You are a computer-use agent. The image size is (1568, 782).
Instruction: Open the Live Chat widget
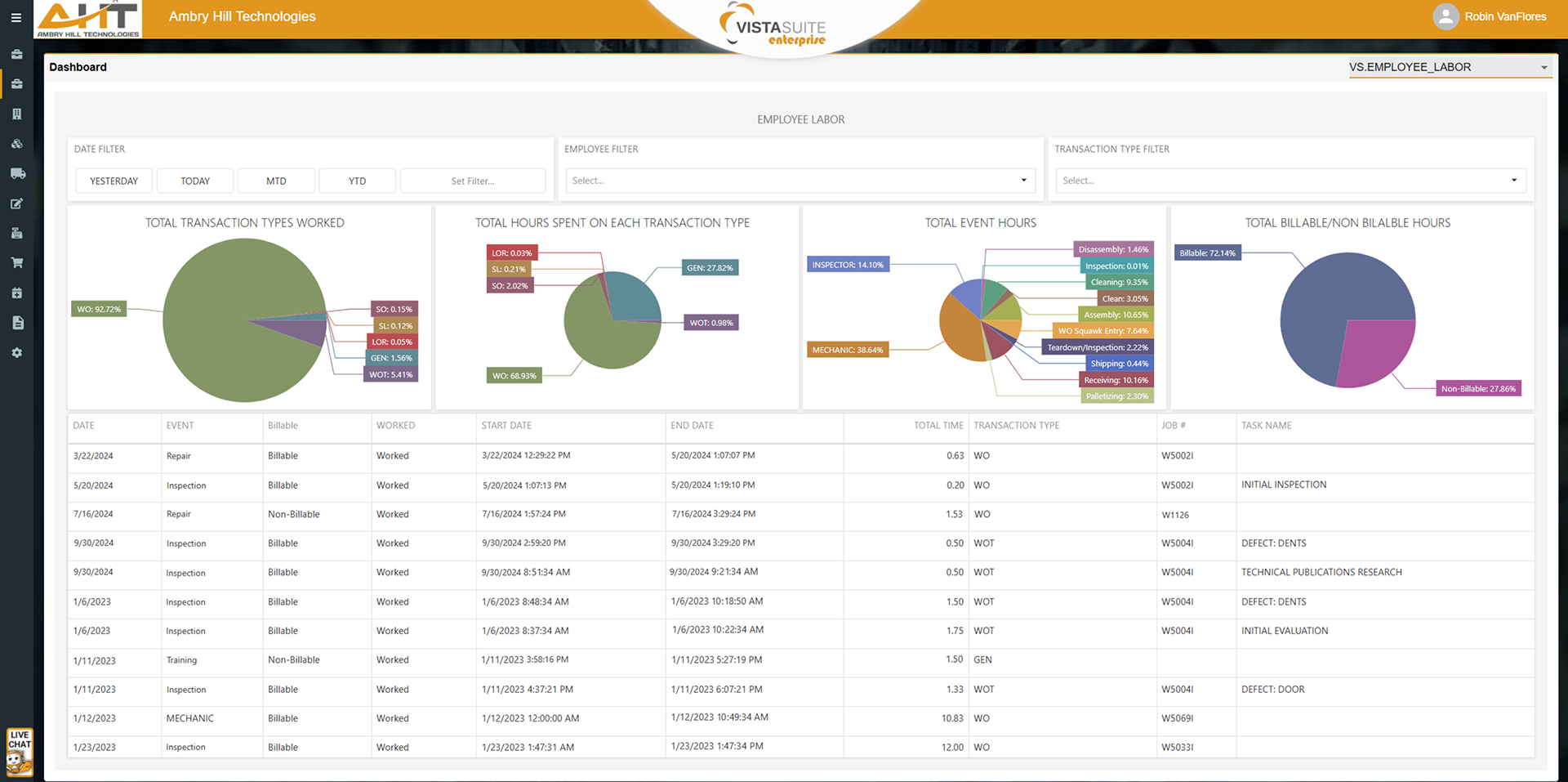click(20, 751)
